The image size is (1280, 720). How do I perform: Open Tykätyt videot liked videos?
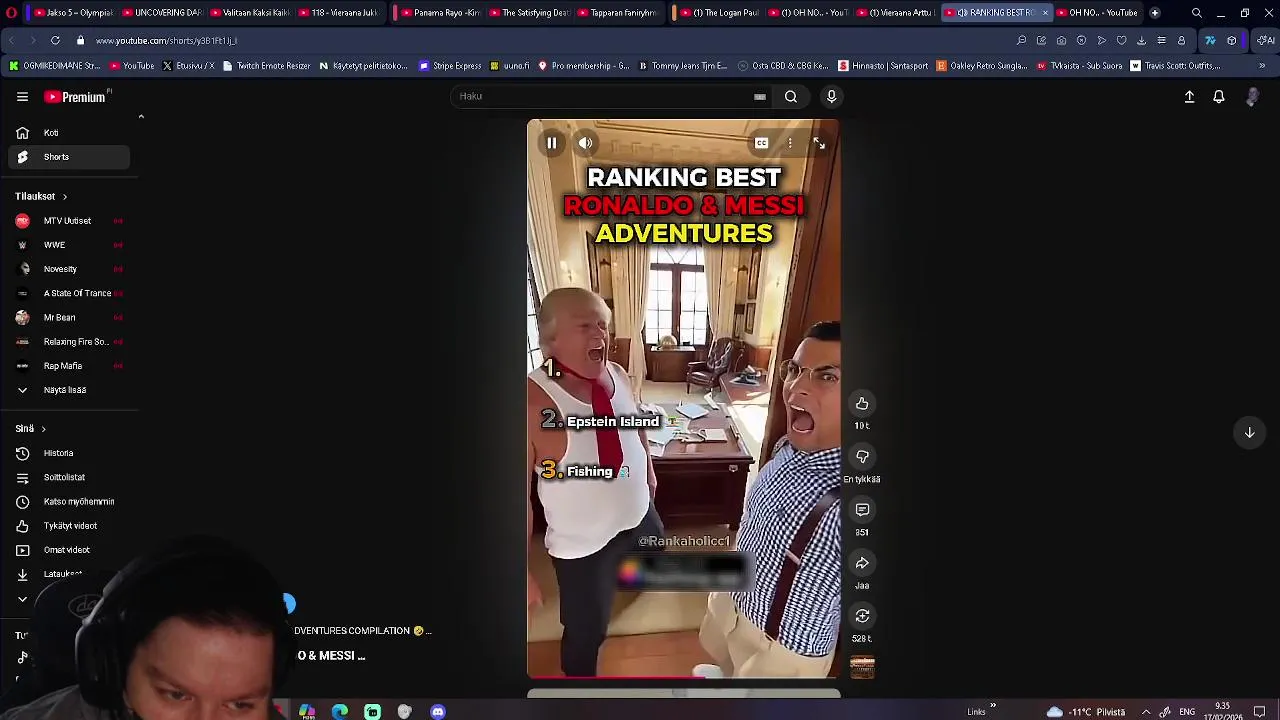(x=68, y=526)
